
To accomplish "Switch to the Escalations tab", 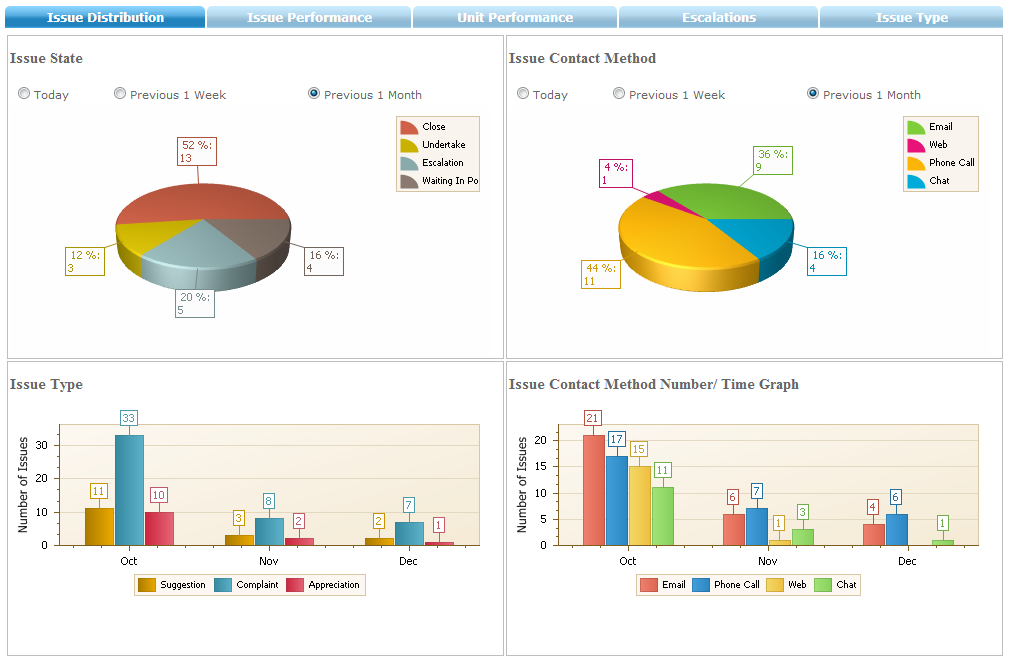I will click(718, 16).
